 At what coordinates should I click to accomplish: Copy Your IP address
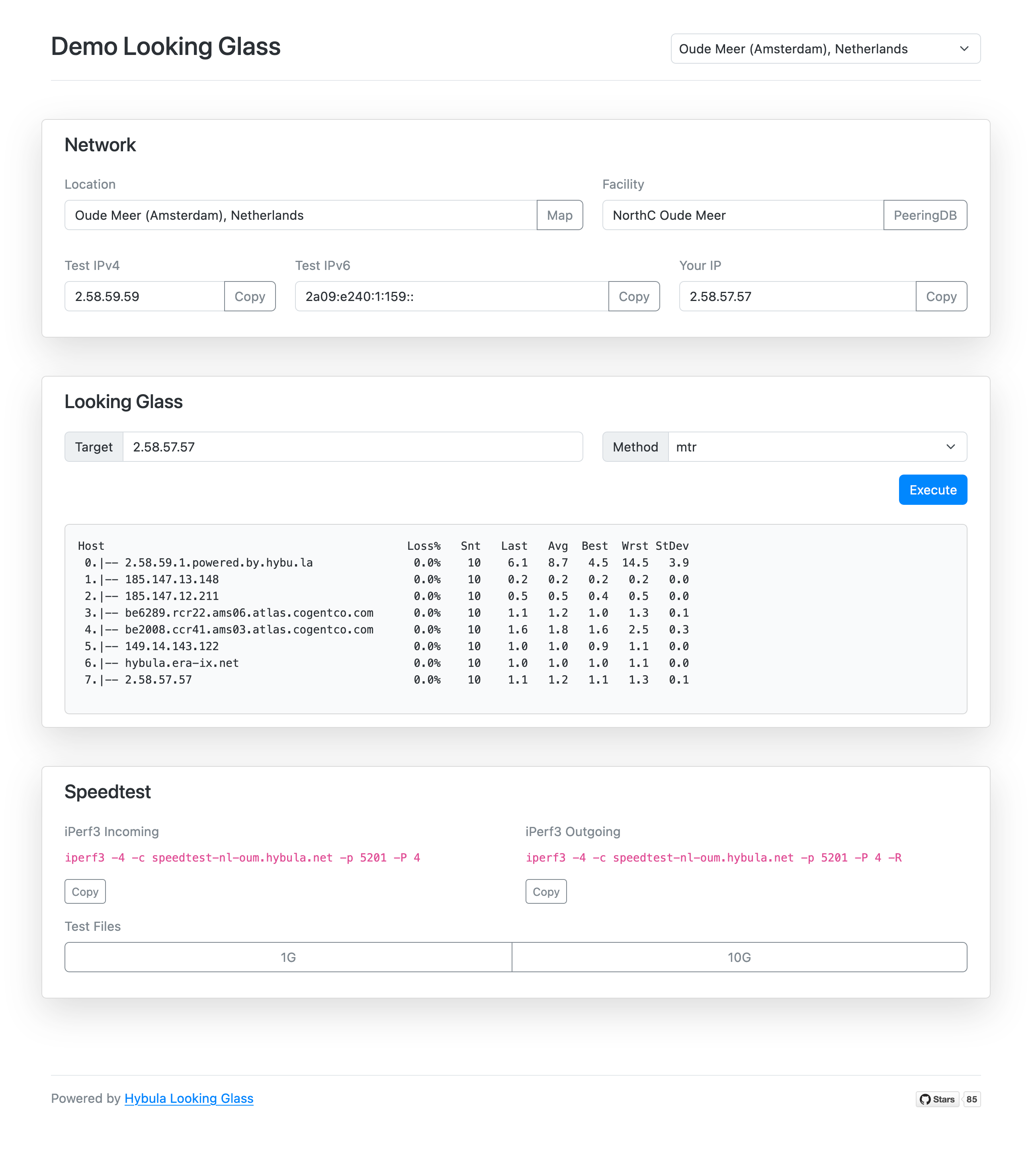point(940,297)
